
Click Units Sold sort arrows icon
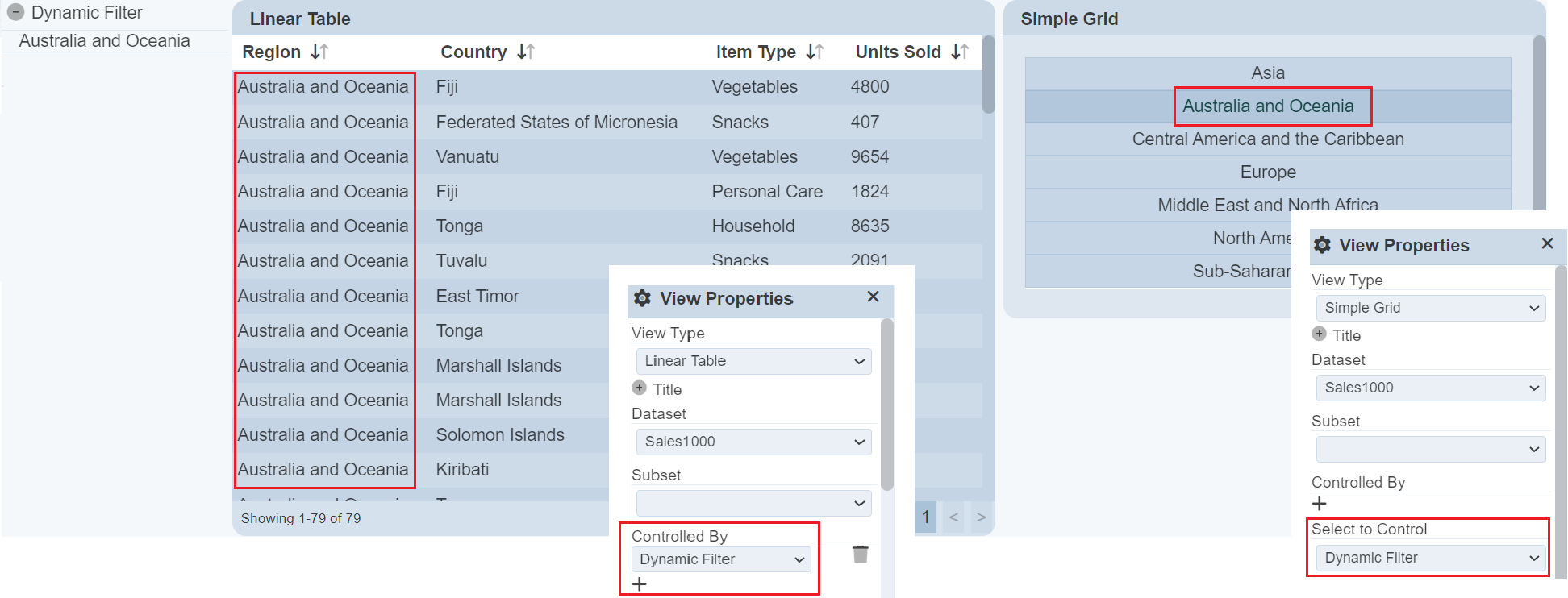pos(960,52)
